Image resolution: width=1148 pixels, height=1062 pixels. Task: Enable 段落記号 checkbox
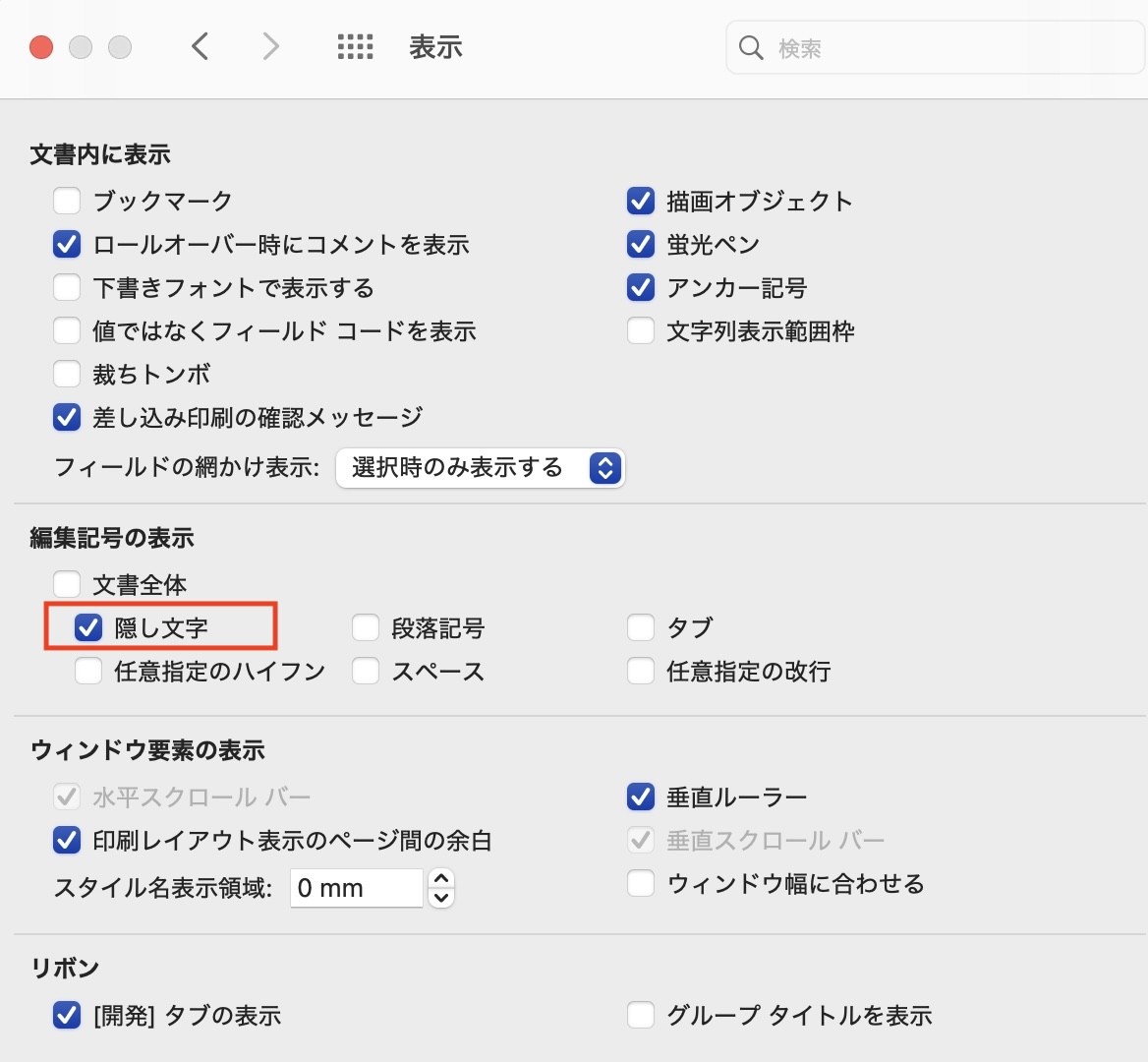366,627
